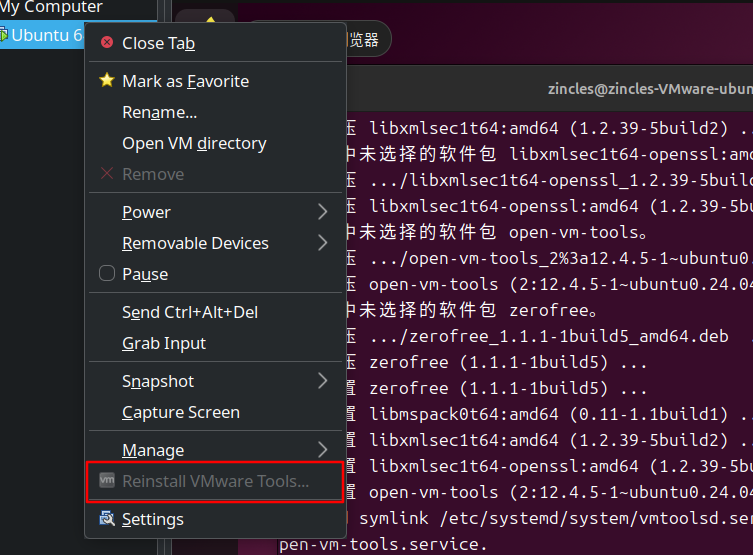Viewport: 753px width, 555px height.
Task: Open the Manage menu entry
Action: click(x=215, y=450)
